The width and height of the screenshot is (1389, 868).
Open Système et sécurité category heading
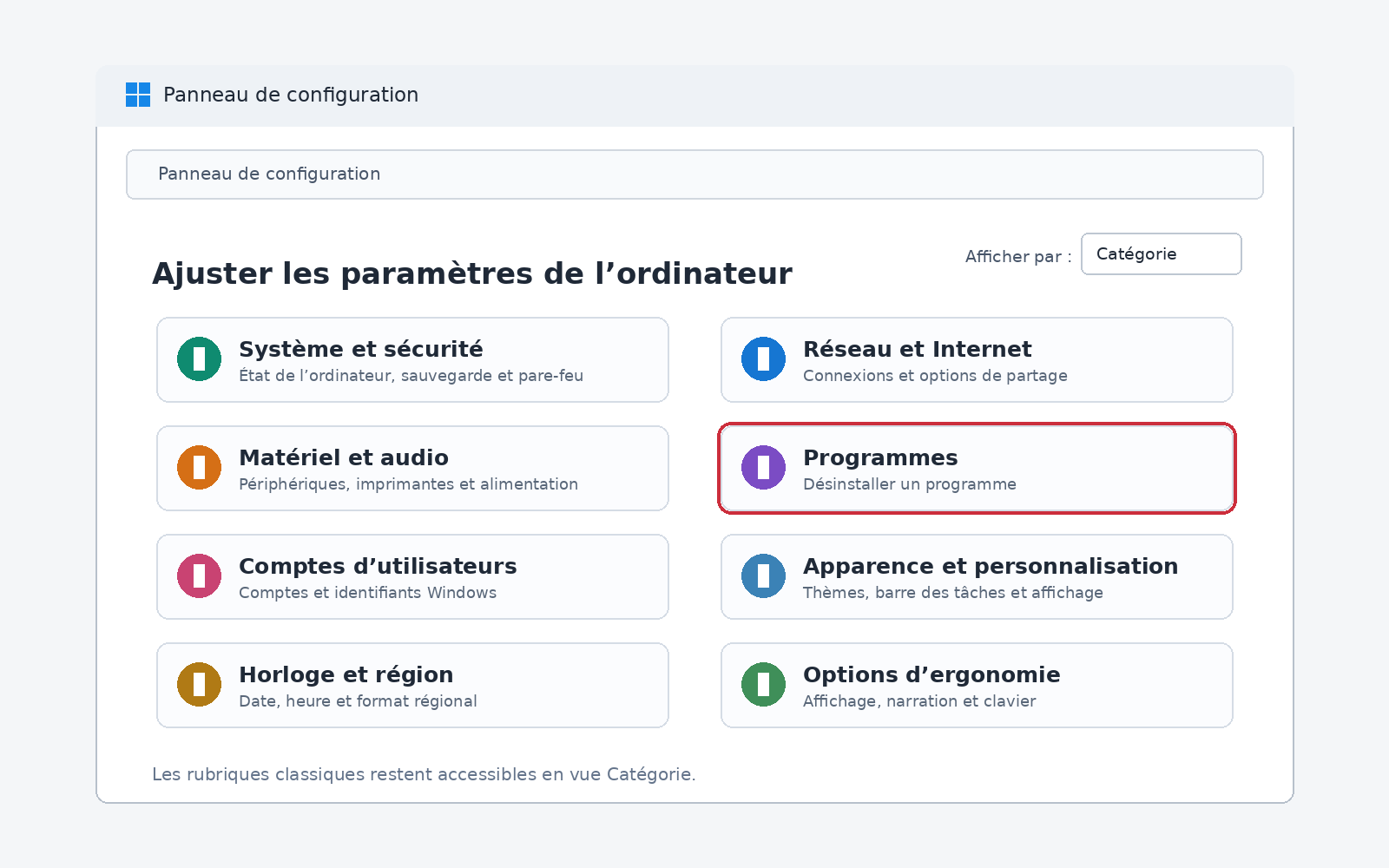click(361, 349)
